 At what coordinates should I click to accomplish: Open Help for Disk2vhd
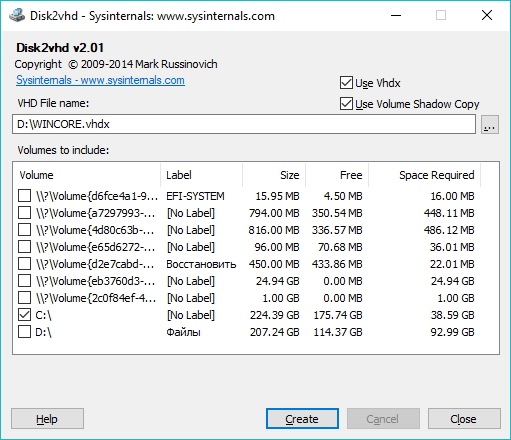point(47,419)
